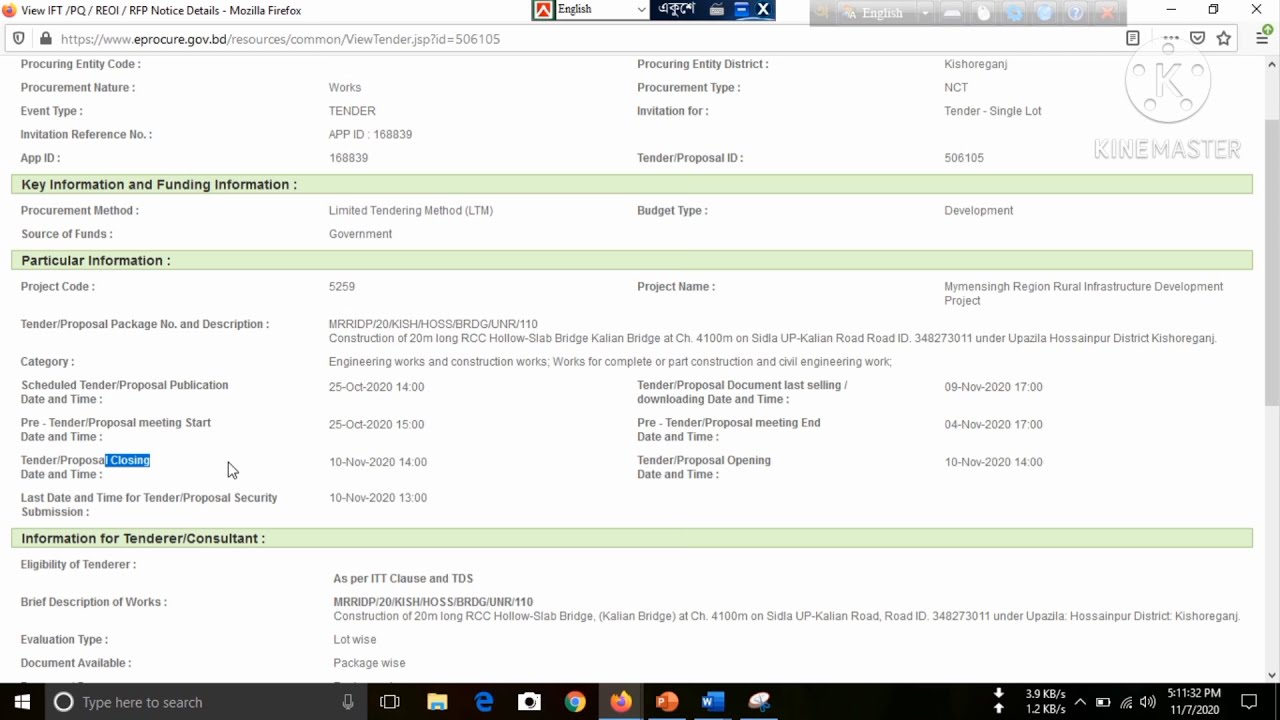Viewport: 1280px width, 720px height.
Task: Click package number MRRIDP/20/KISH/HOSS/BRDG/UNR/110 under Particular Information
Action: point(433,324)
